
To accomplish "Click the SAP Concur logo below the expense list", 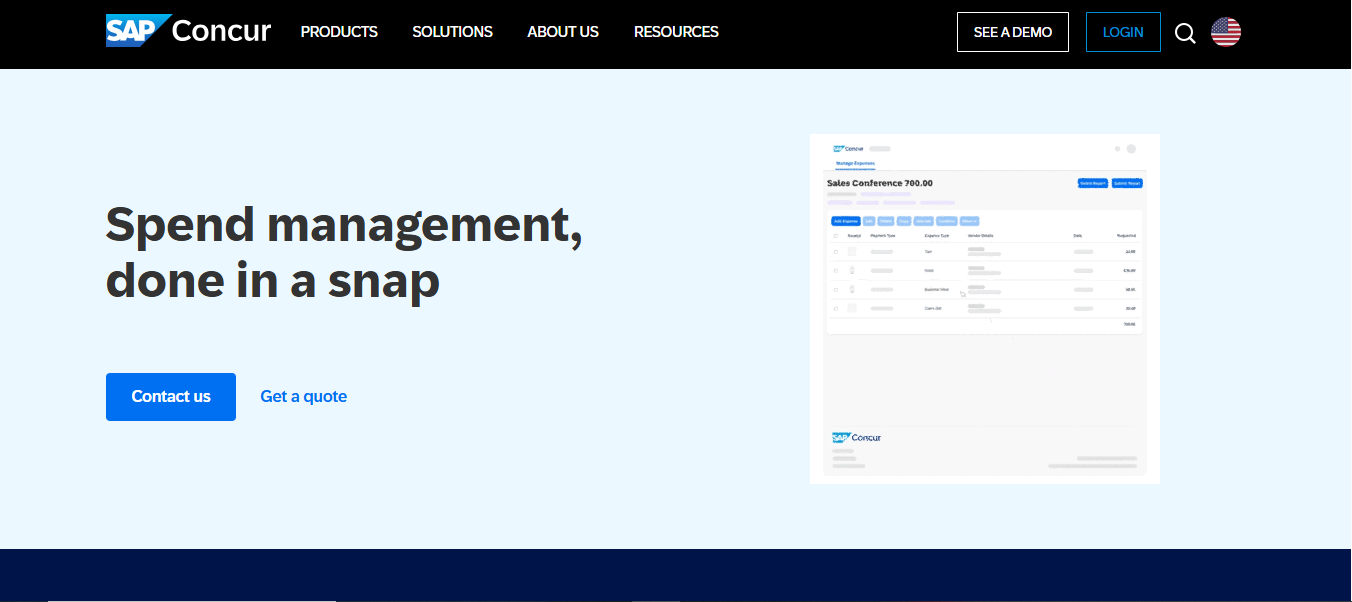I will click(855, 437).
